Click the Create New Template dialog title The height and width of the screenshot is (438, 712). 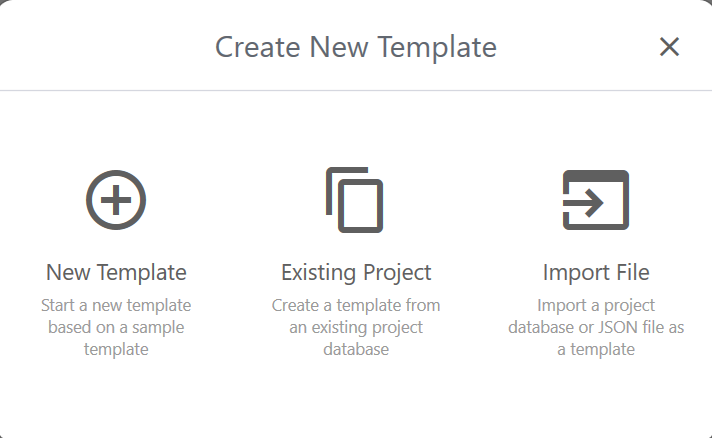(x=356, y=46)
